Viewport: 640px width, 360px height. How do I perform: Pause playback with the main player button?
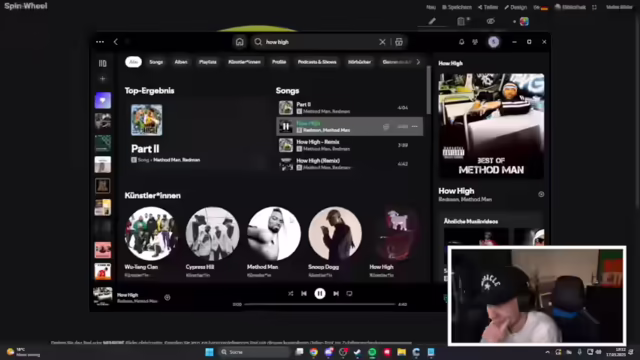coord(320,293)
